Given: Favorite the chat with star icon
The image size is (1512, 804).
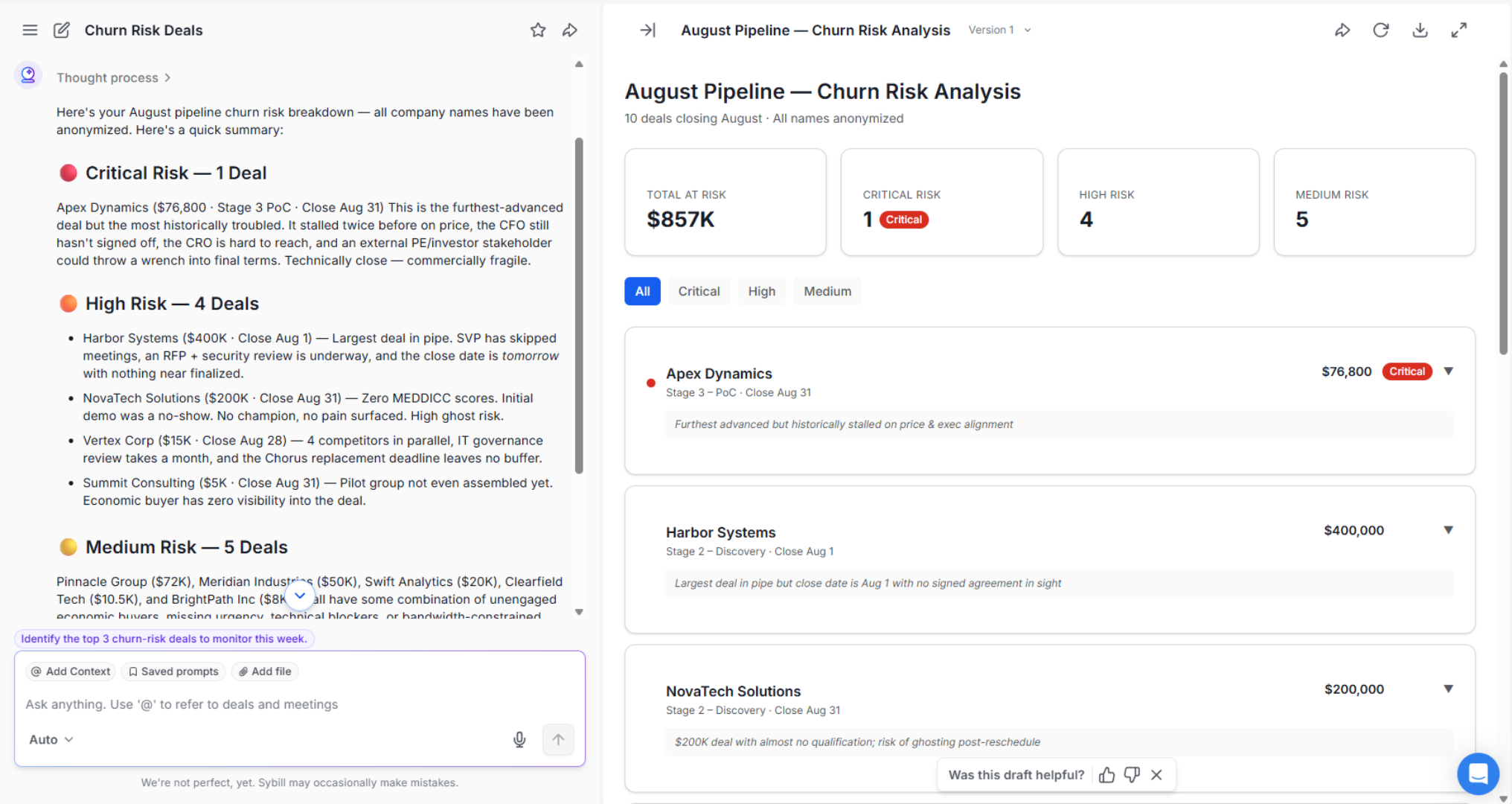Looking at the screenshot, I should [x=538, y=30].
